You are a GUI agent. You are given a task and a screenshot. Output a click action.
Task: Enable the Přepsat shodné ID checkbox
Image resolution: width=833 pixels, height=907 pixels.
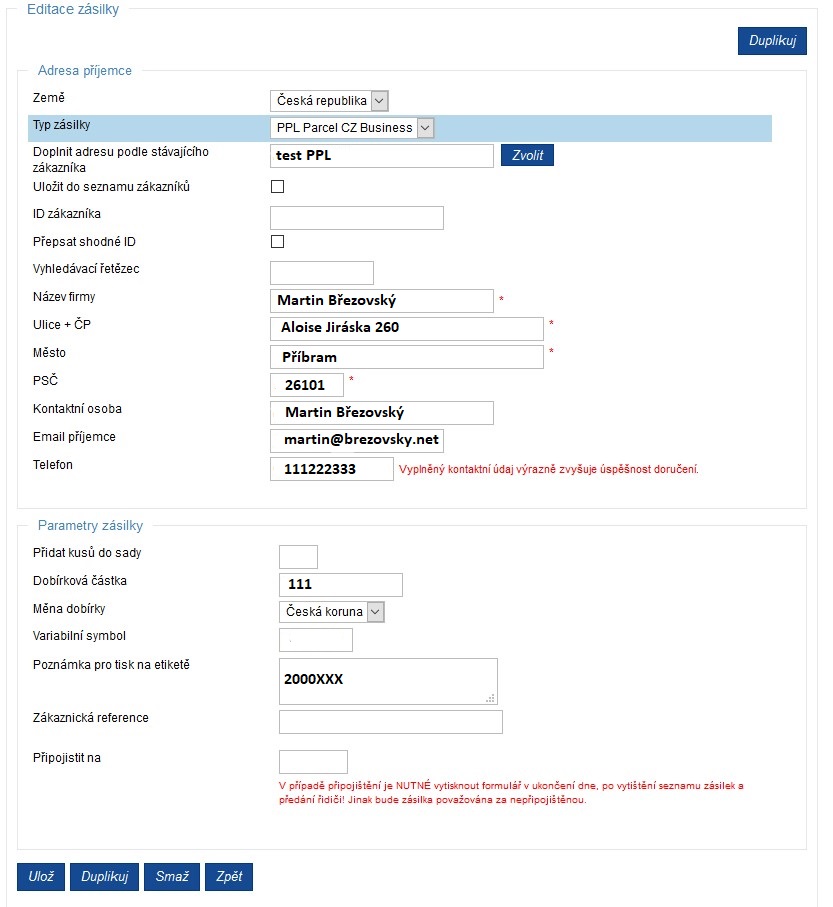tap(278, 241)
